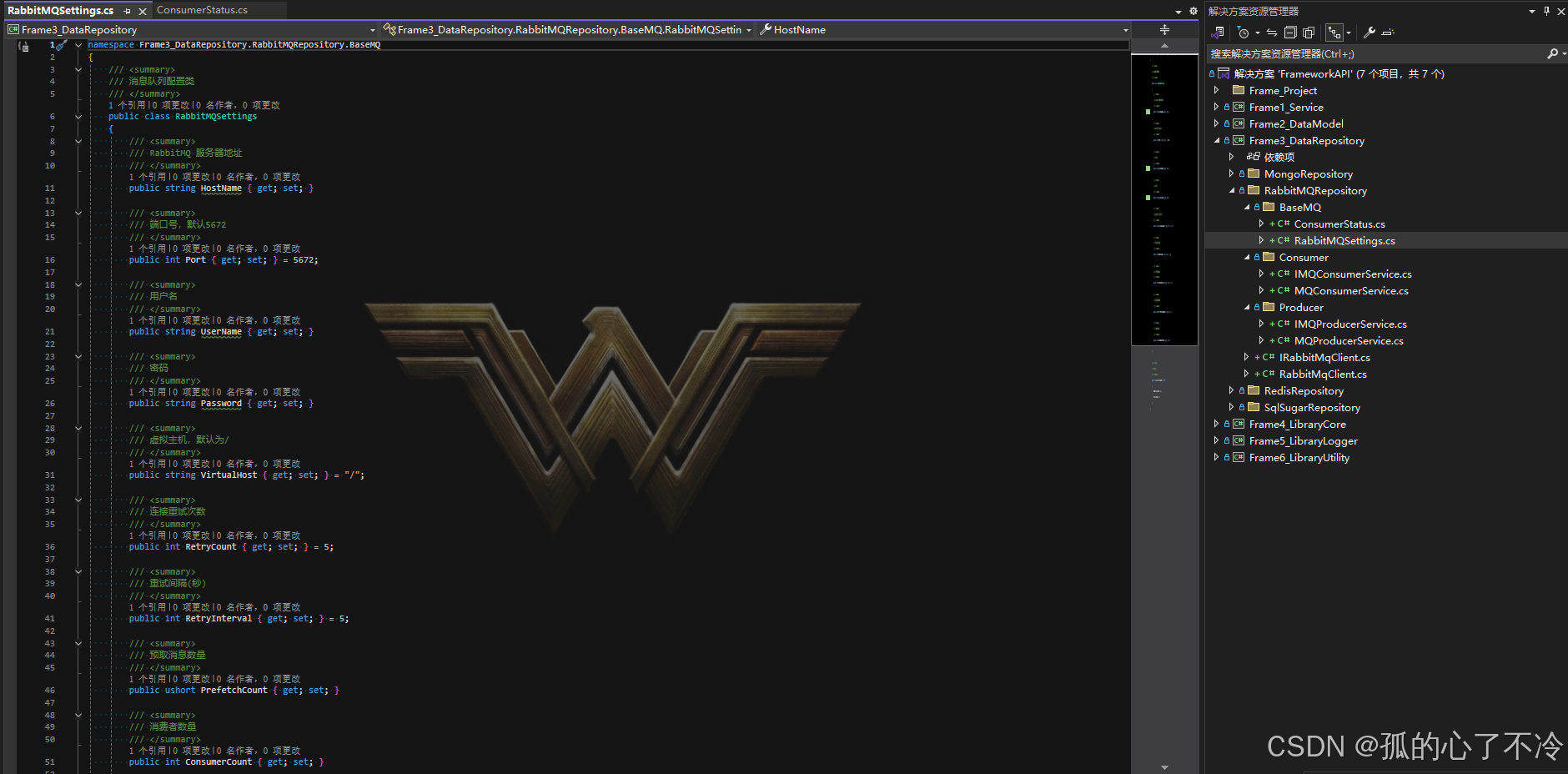Click the editor tab well gear settings icon
The width and height of the screenshot is (1568, 774).
click(x=1193, y=11)
